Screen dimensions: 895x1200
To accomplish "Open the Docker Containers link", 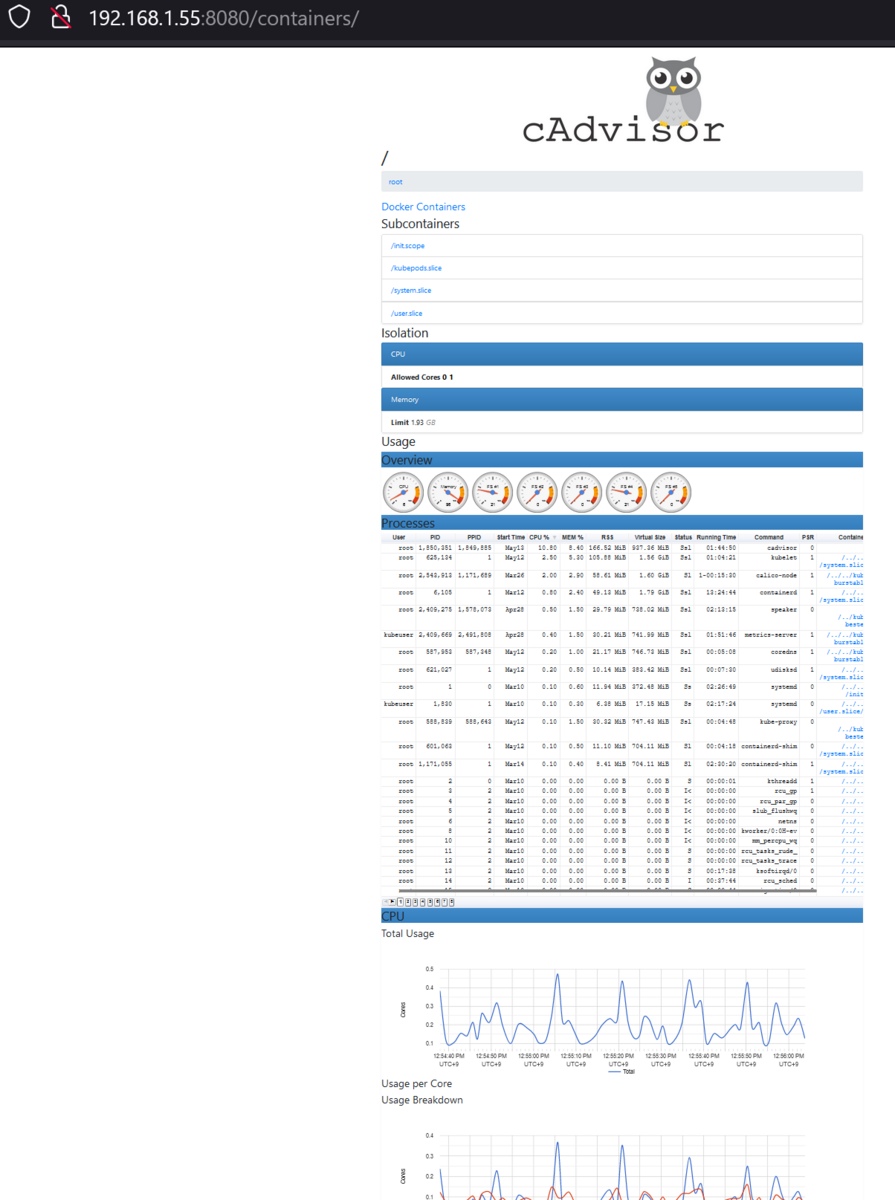I will click(x=423, y=207).
